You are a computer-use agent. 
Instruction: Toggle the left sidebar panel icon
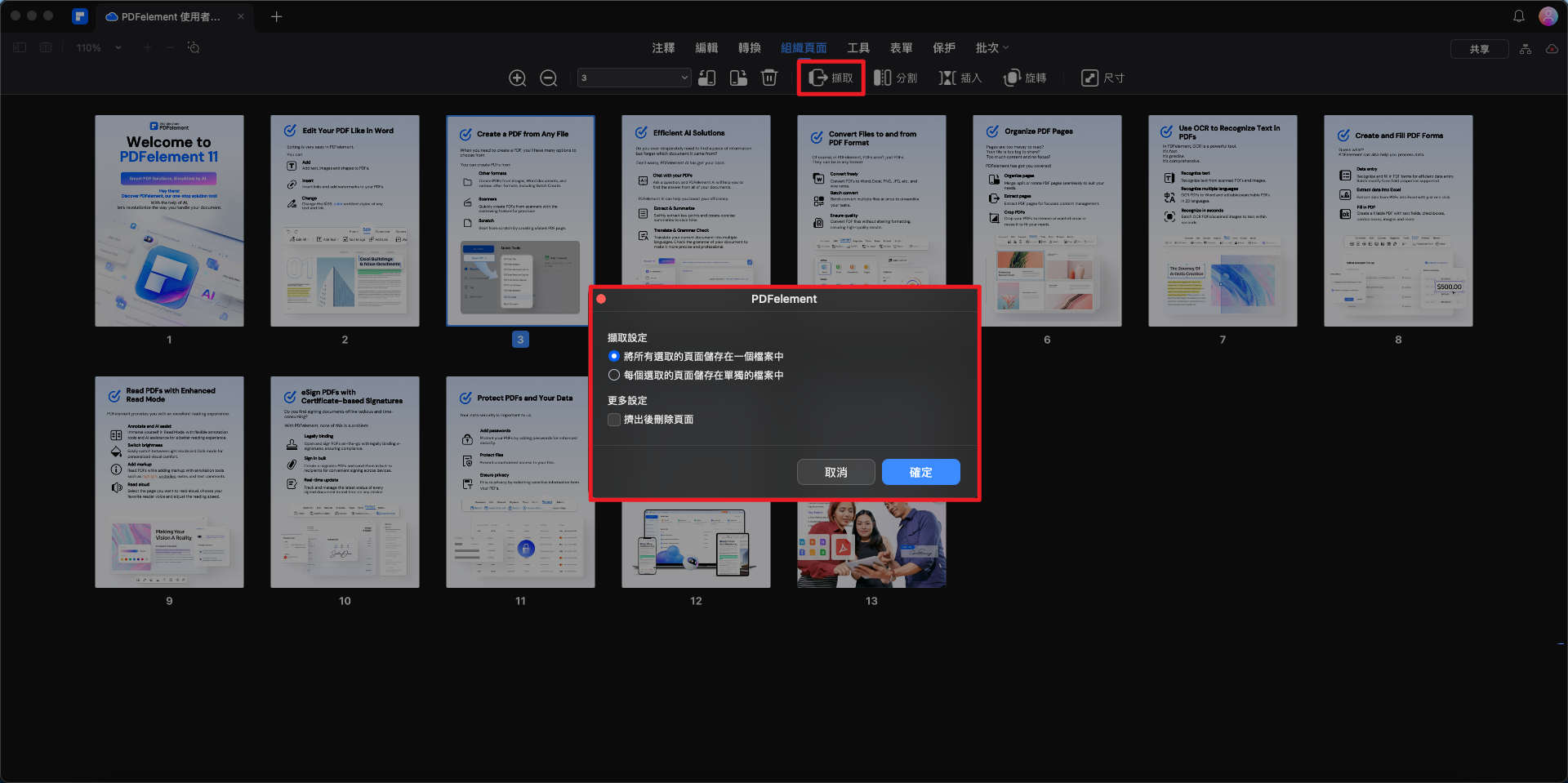click(x=20, y=48)
